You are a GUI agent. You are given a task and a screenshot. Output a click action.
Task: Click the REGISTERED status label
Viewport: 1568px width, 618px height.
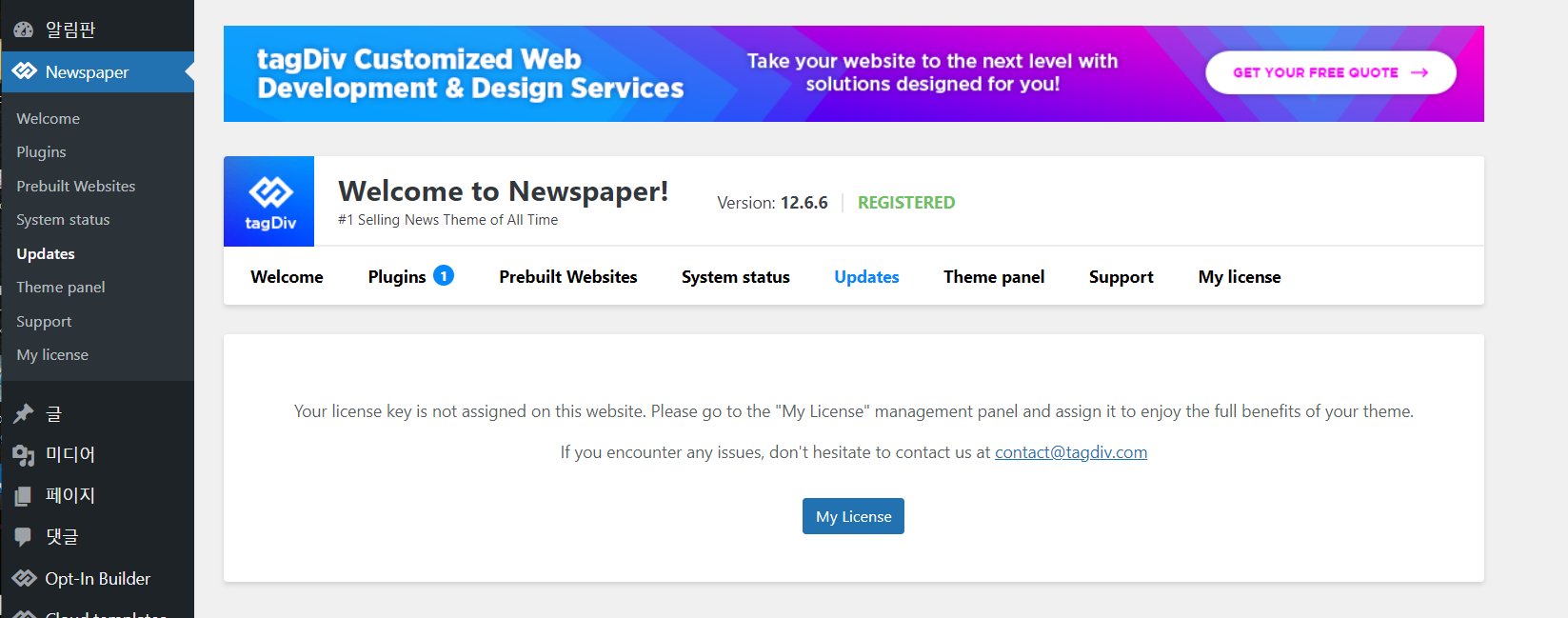tap(906, 203)
